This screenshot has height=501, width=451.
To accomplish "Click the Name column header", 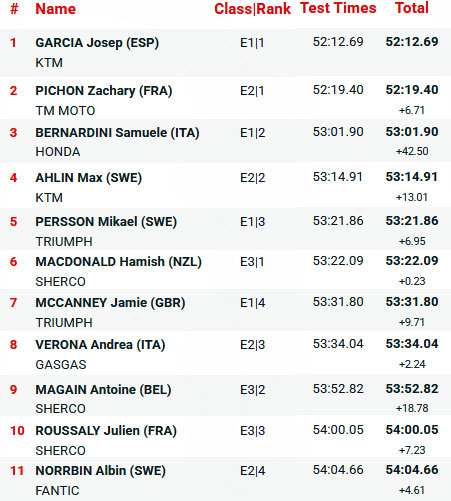I will (x=56, y=9).
